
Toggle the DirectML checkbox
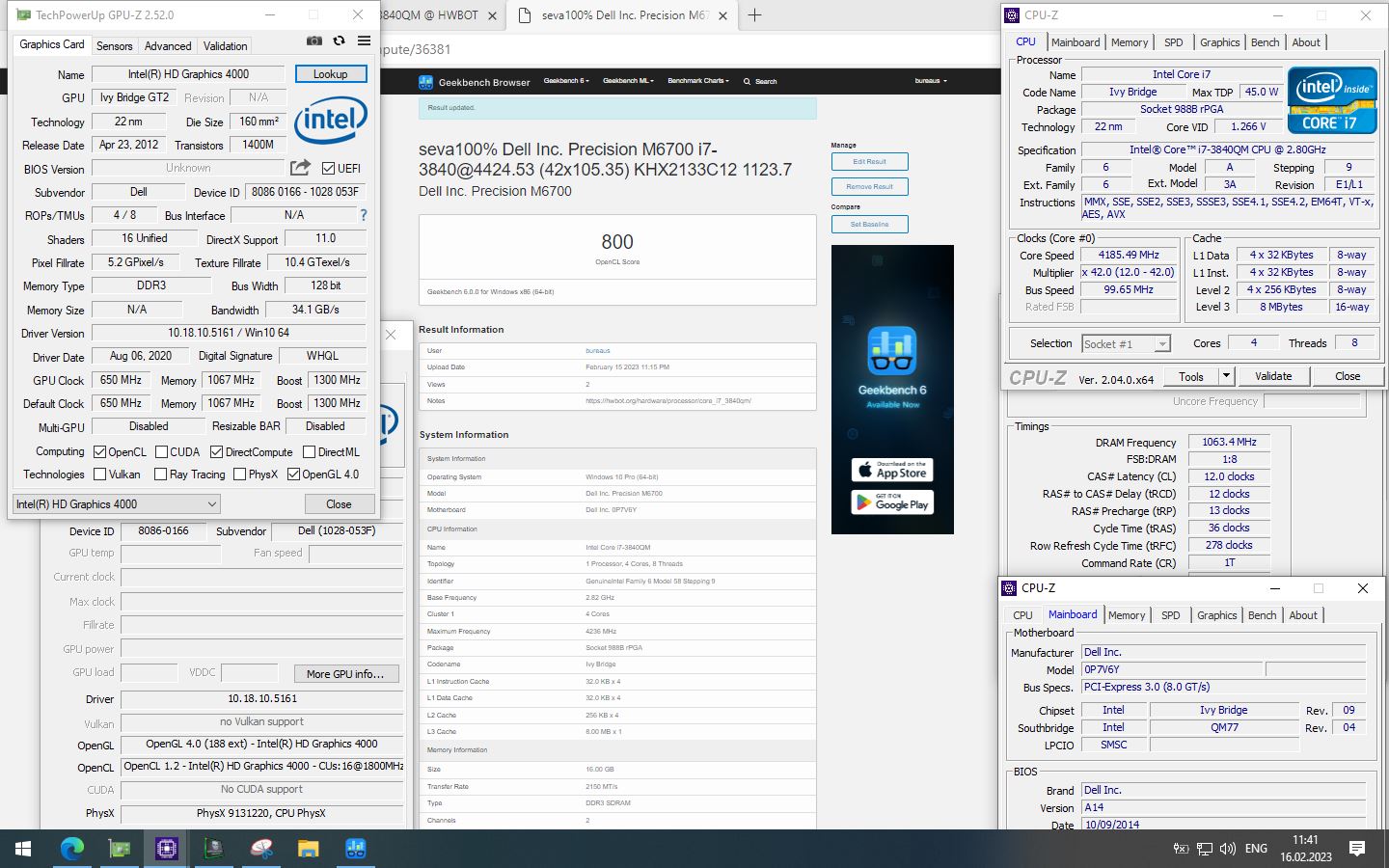pyautogui.click(x=309, y=451)
